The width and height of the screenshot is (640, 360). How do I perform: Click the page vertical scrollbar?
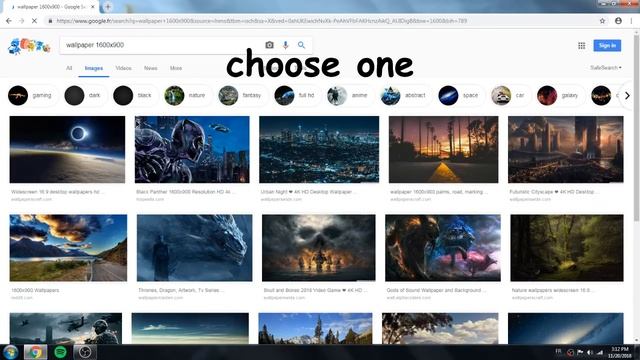[636, 129]
